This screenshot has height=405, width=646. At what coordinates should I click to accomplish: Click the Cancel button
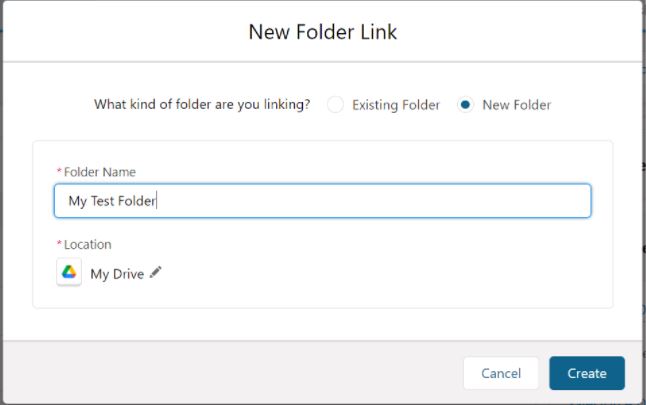(x=501, y=373)
